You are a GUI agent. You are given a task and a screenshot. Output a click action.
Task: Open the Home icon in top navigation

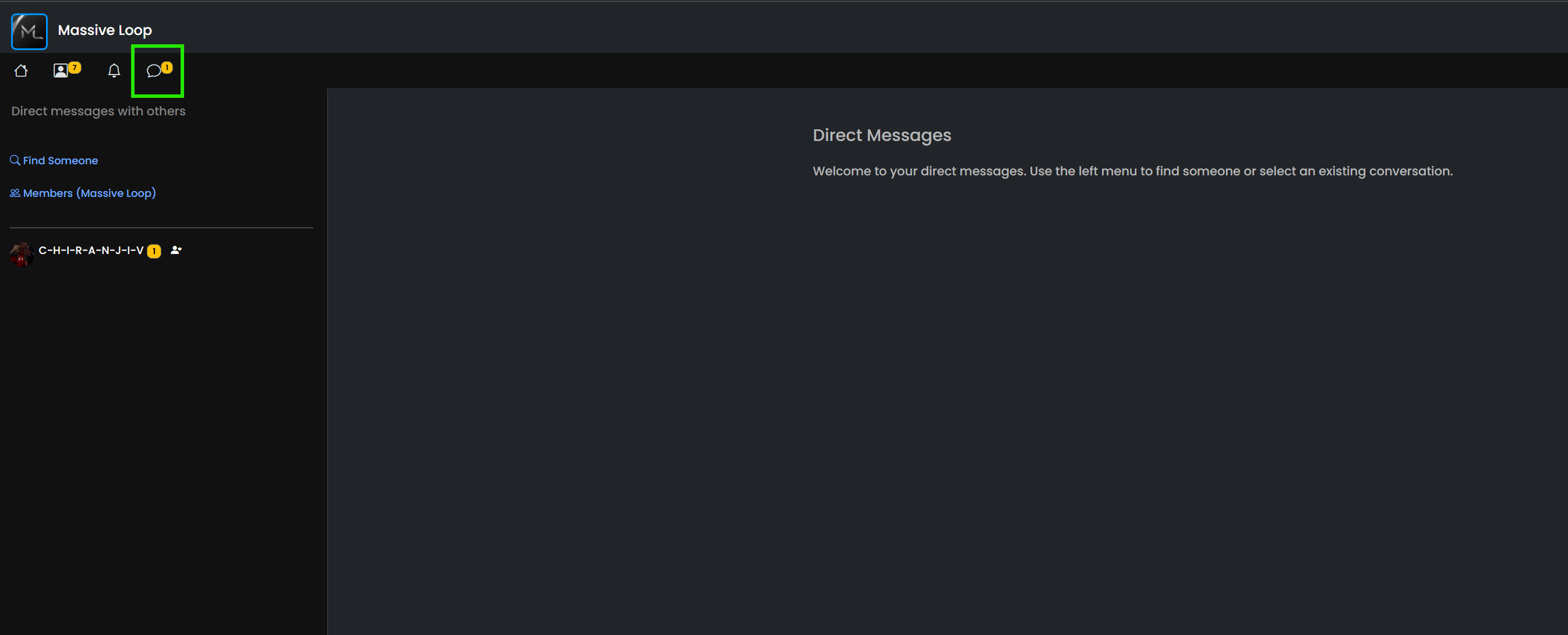point(21,70)
